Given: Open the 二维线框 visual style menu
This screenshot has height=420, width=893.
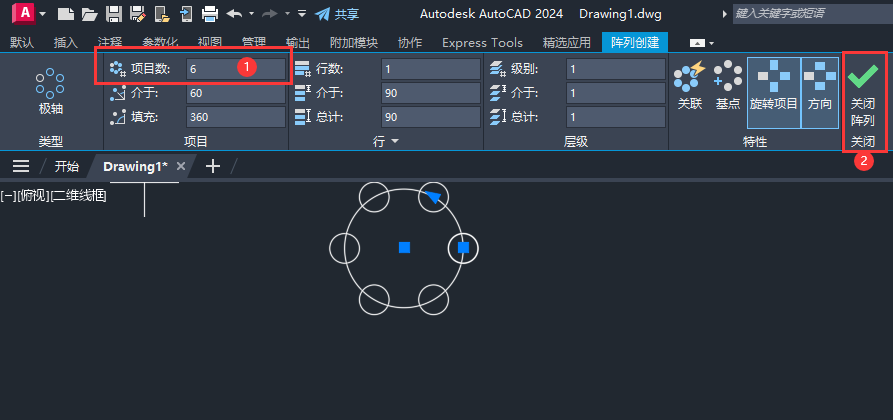Looking at the screenshot, I should click(x=79, y=196).
